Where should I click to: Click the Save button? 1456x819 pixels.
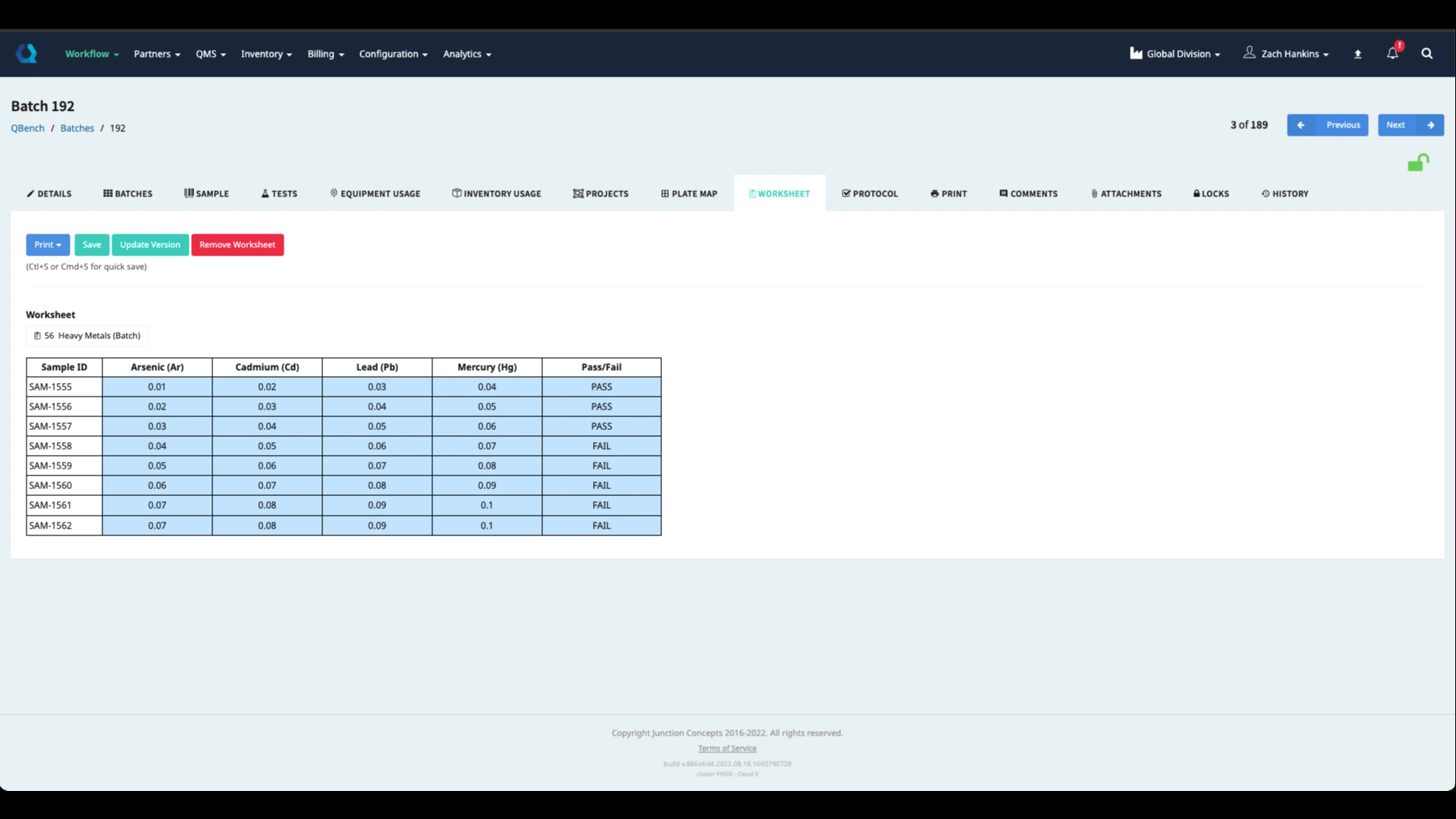point(92,244)
